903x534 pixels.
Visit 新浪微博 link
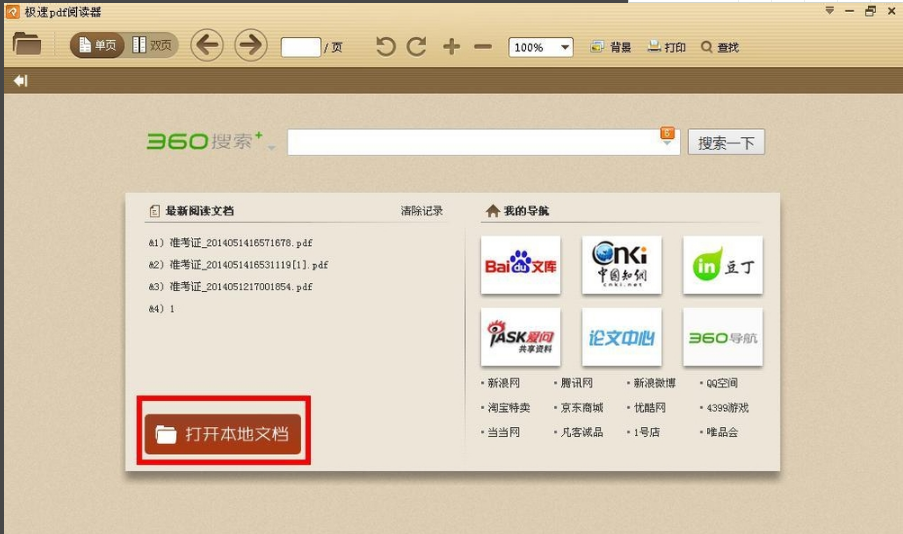(x=654, y=383)
